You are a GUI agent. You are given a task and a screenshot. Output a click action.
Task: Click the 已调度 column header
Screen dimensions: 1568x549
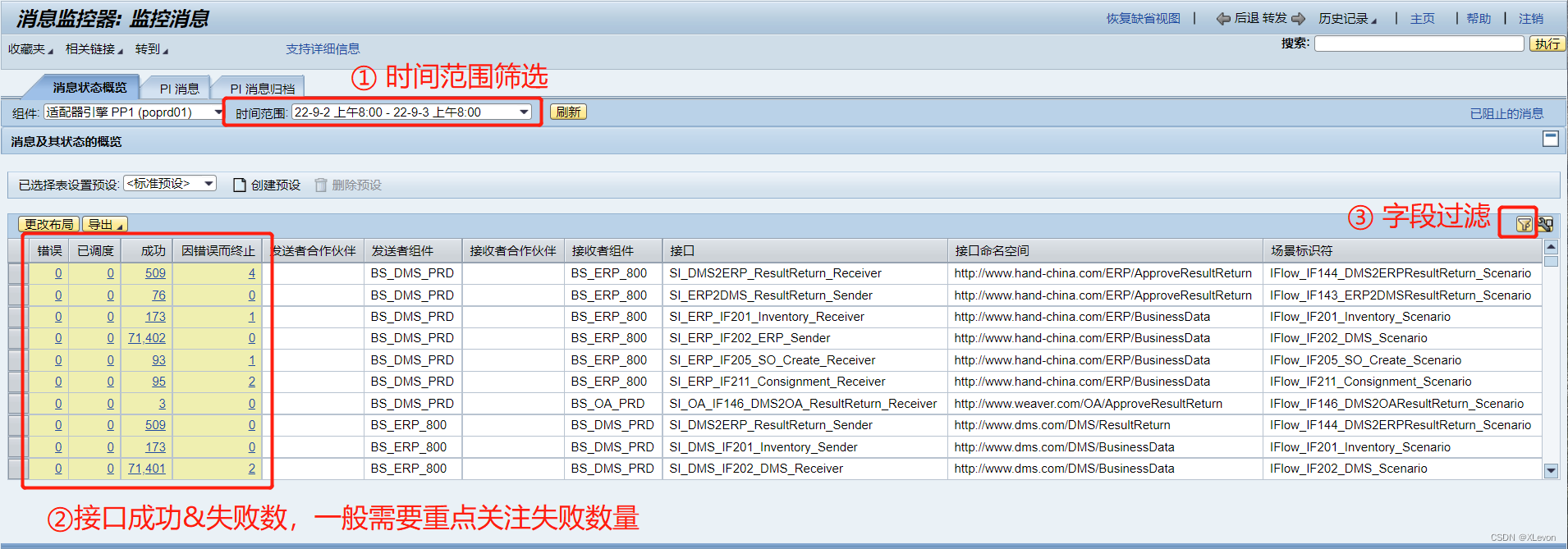(95, 251)
